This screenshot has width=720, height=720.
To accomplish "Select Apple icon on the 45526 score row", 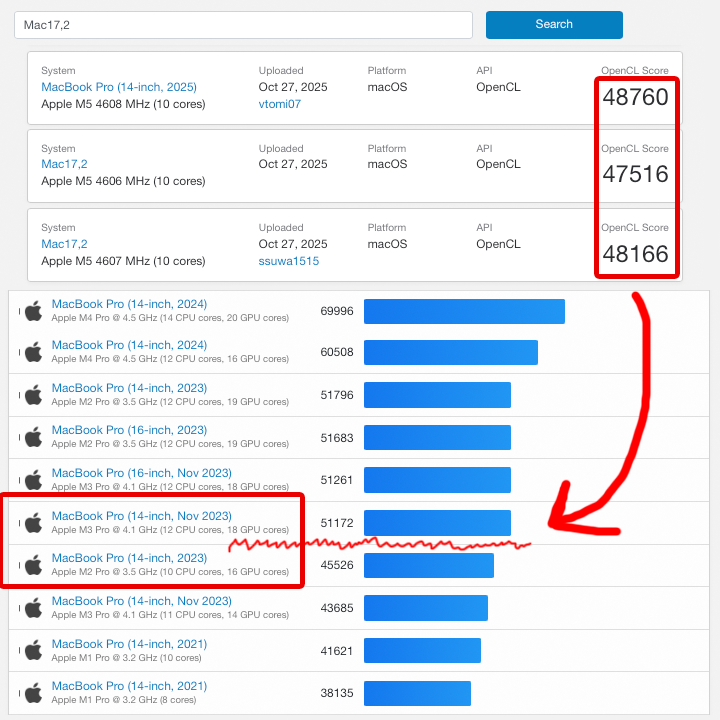I will pyautogui.click(x=33, y=565).
